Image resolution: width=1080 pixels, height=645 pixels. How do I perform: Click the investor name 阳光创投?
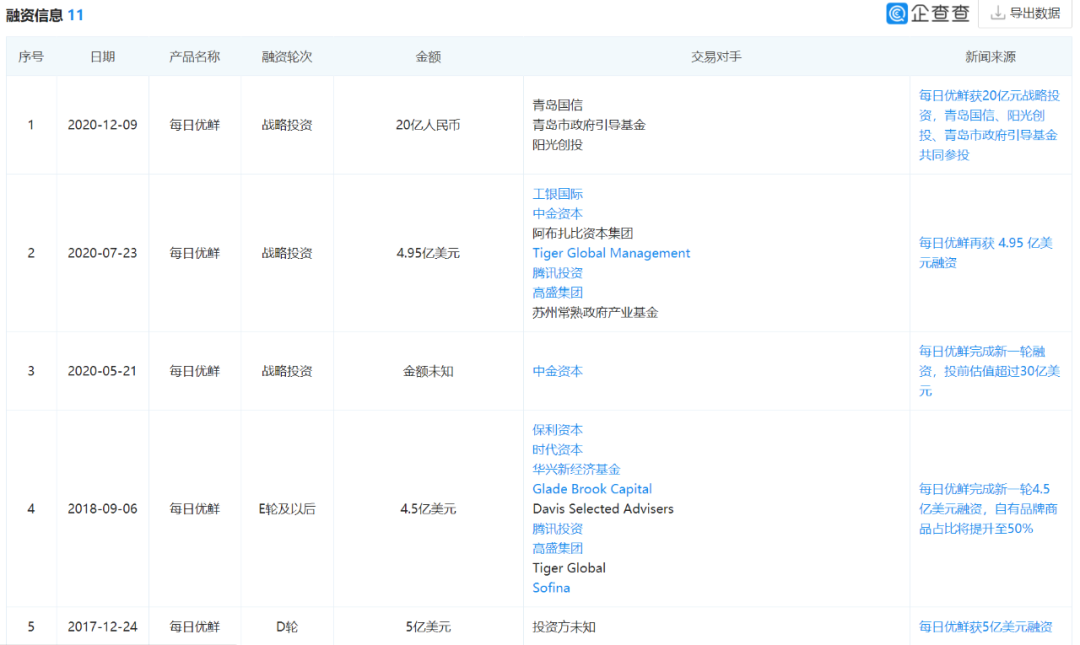(x=557, y=145)
